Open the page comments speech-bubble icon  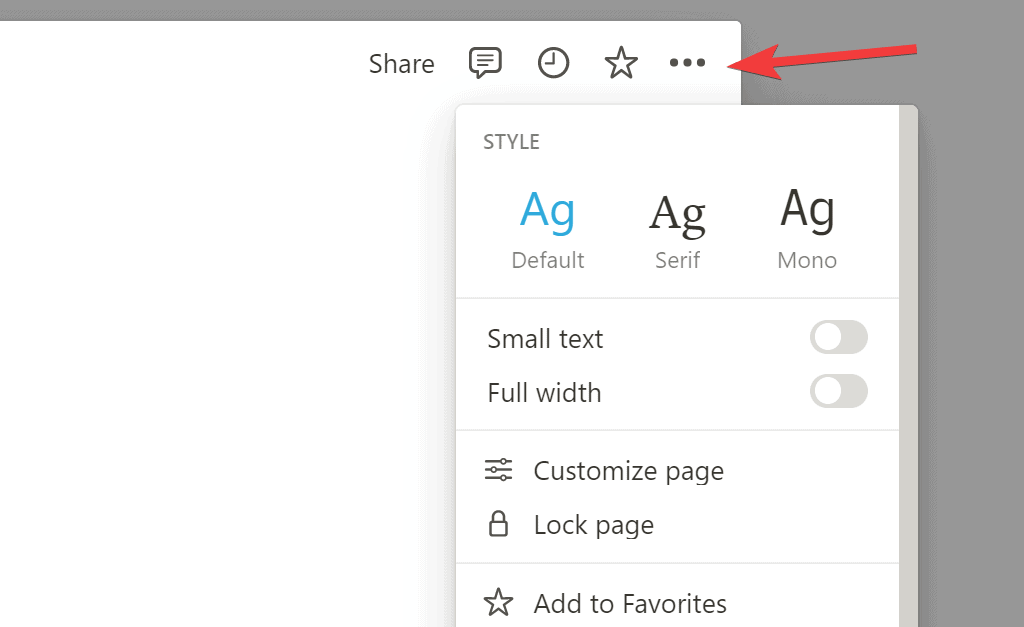click(x=485, y=63)
